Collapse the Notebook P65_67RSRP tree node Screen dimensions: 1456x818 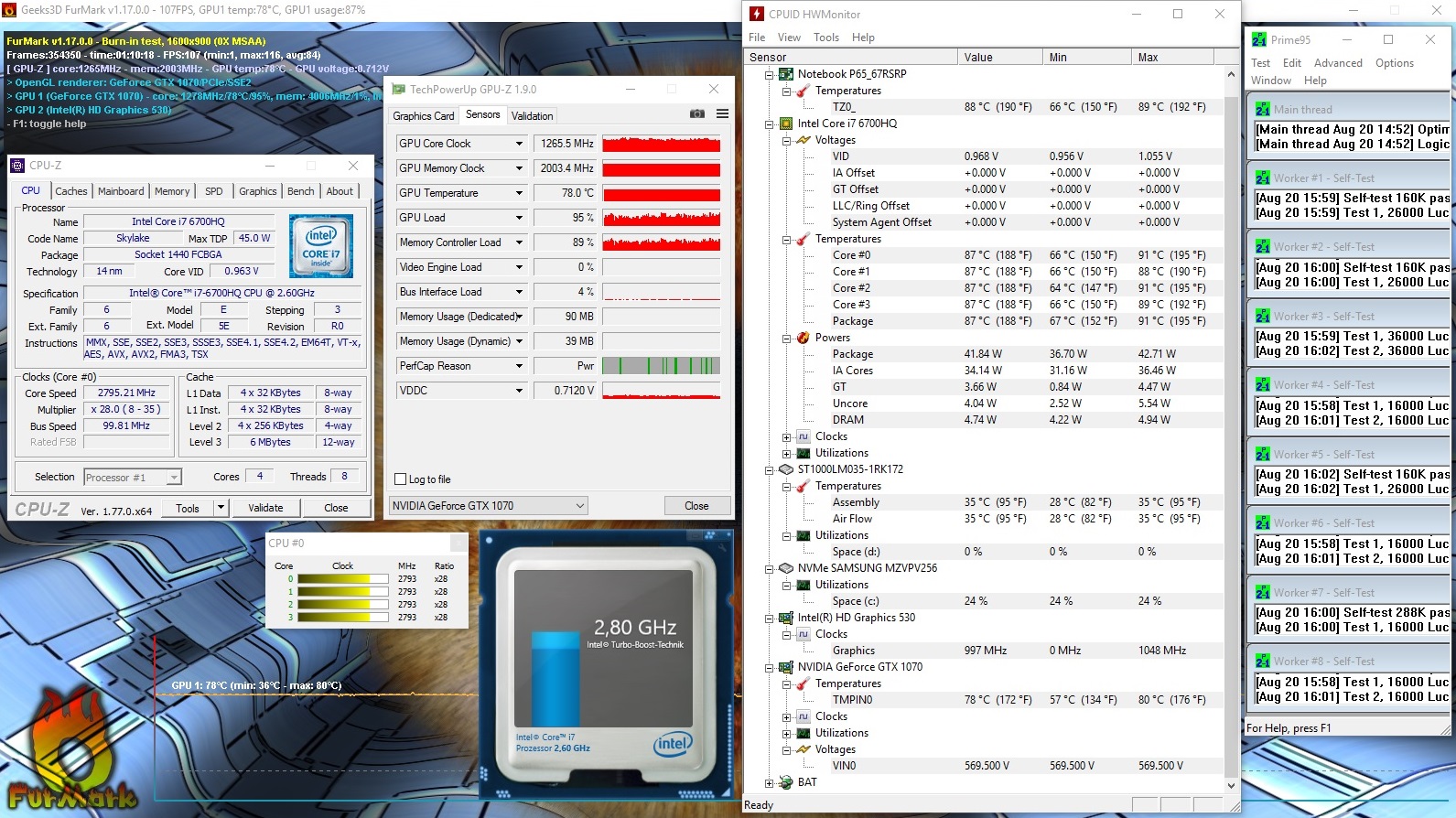tap(769, 74)
